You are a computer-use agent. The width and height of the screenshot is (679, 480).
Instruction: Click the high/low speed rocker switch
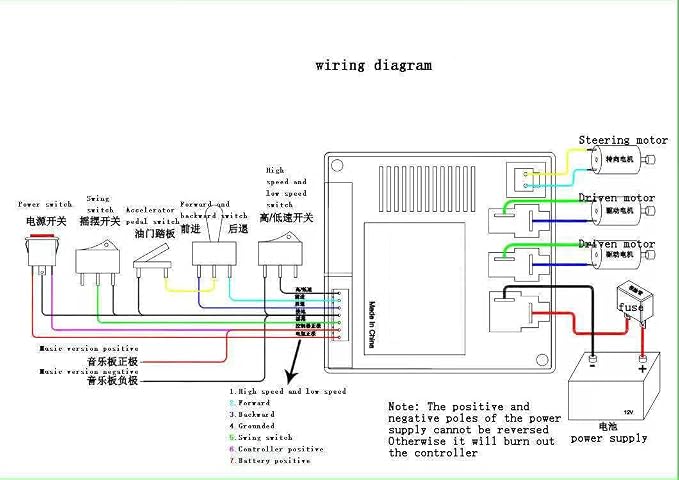[x=280, y=254]
